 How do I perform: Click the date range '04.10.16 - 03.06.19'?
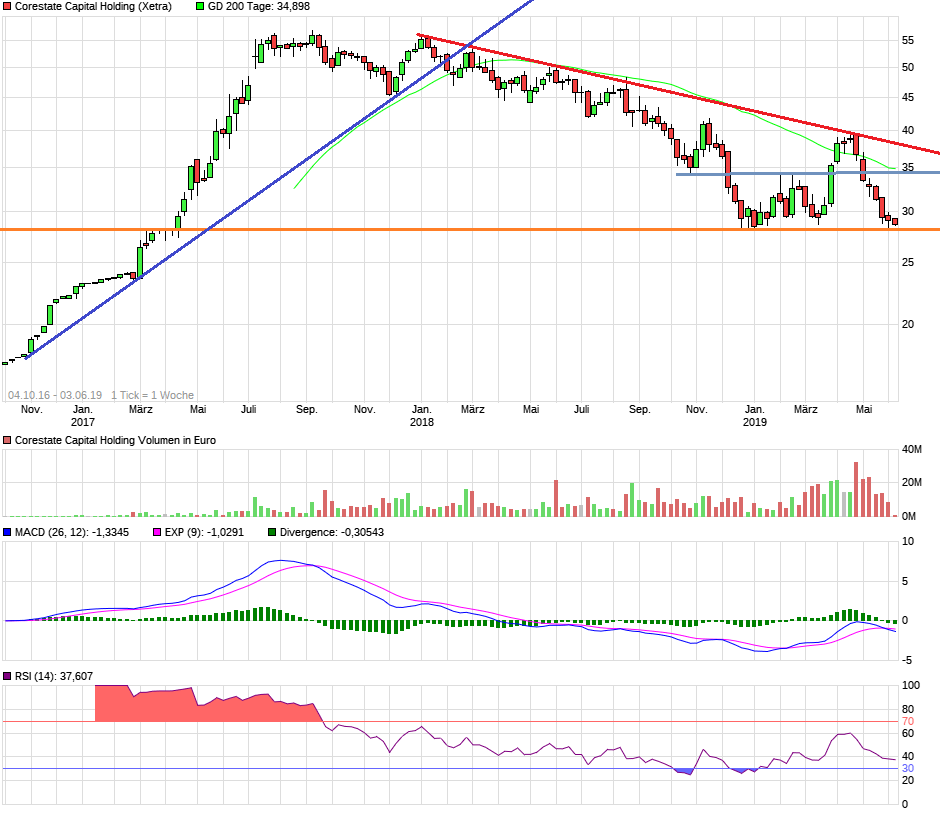(55, 395)
